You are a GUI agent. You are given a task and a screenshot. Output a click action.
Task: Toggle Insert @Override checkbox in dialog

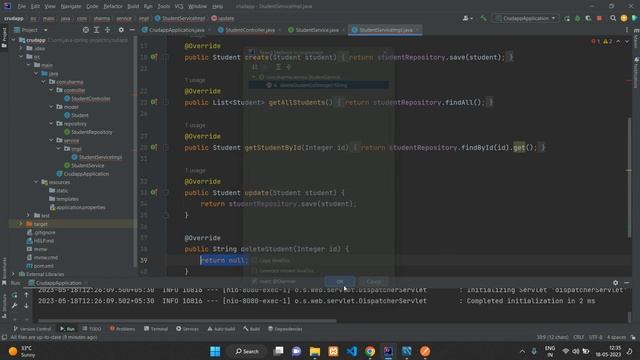254,281
